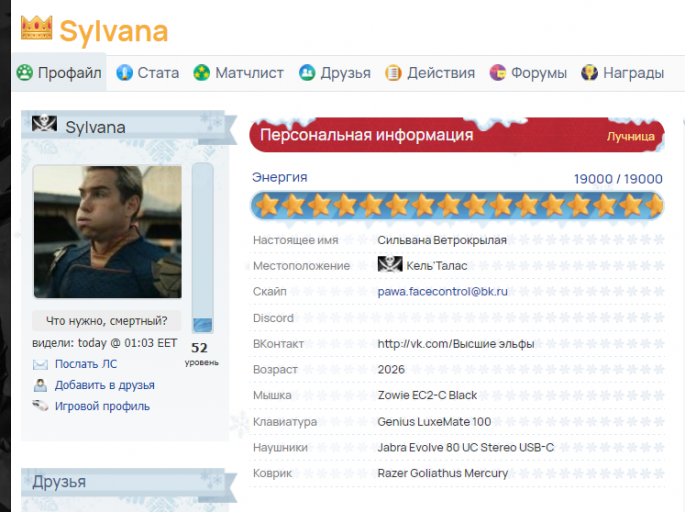Open the Действия tab
685x512 pixels.
pos(430,73)
